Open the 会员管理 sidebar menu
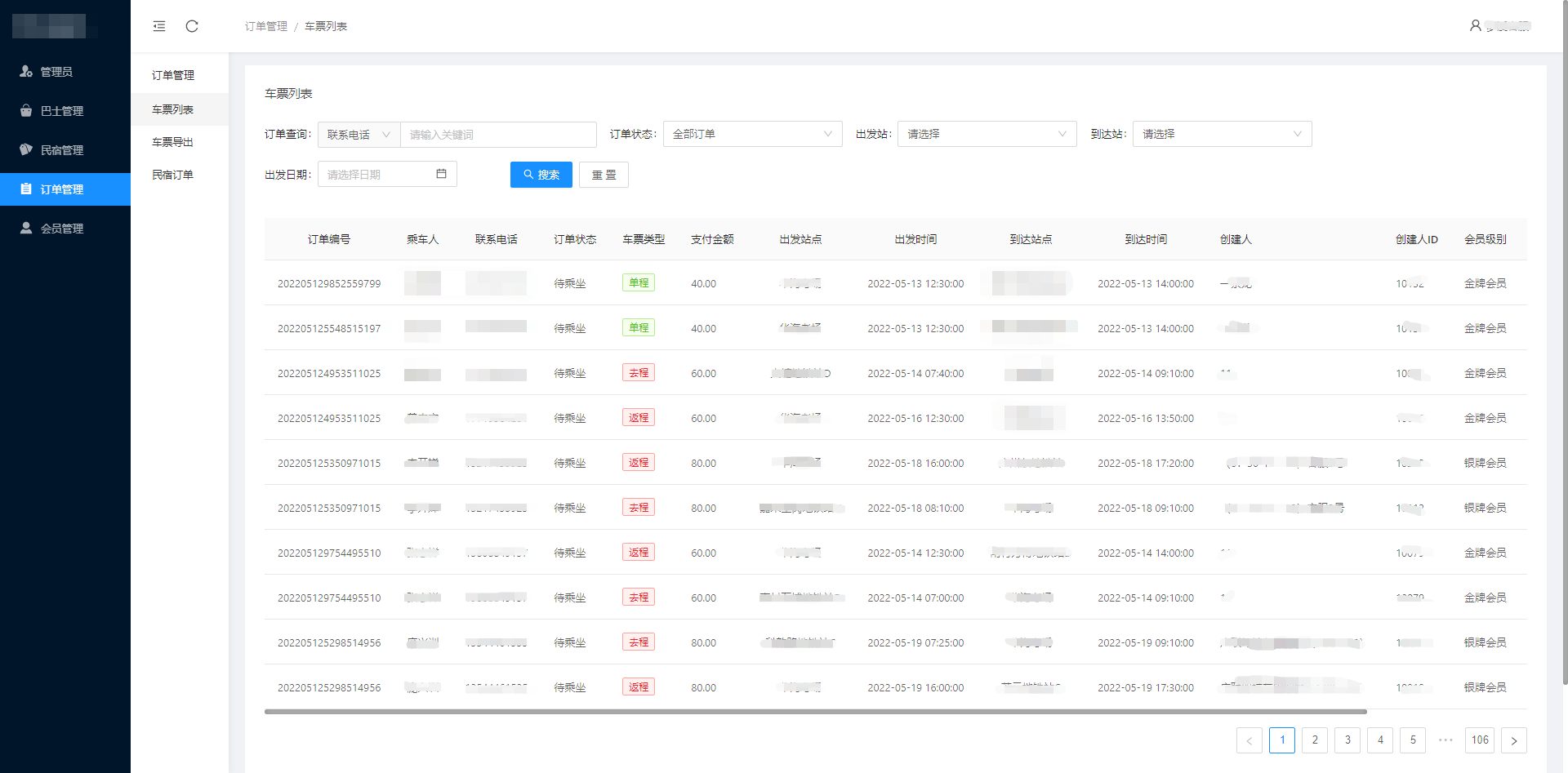Image resolution: width=1568 pixels, height=773 pixels. [65, 229]
